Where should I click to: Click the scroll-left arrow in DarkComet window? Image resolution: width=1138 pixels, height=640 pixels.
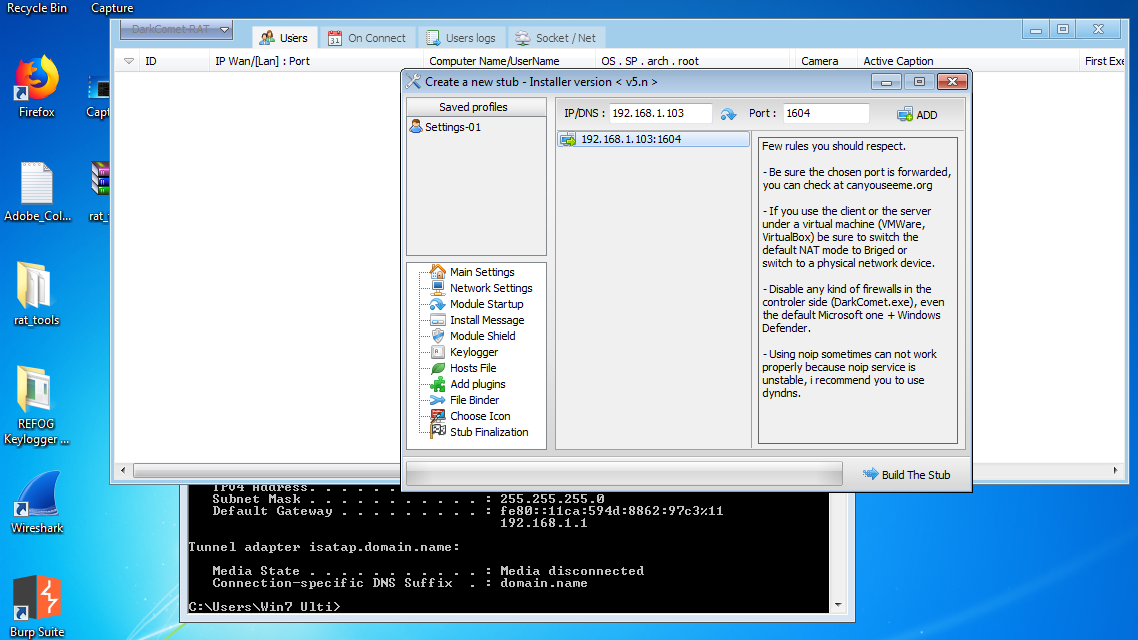[x=123, y=471]
